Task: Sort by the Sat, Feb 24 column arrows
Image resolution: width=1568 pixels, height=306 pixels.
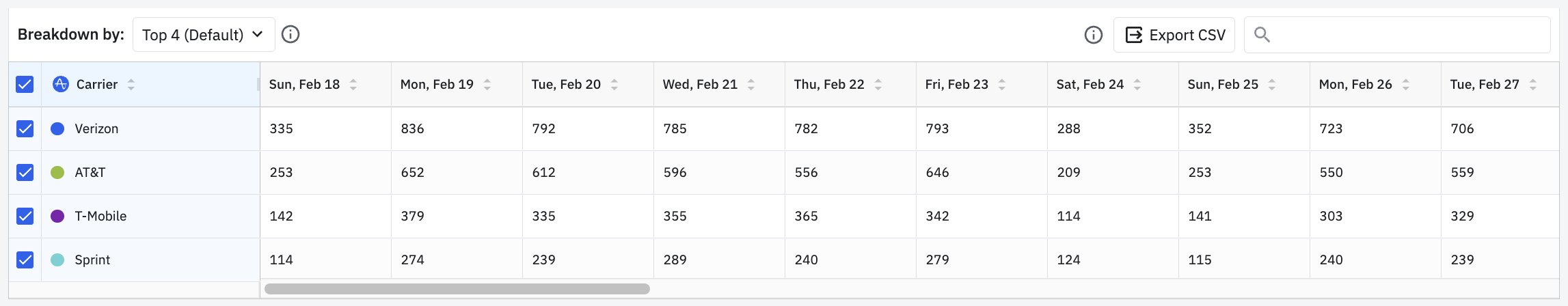Action: 1137,85
